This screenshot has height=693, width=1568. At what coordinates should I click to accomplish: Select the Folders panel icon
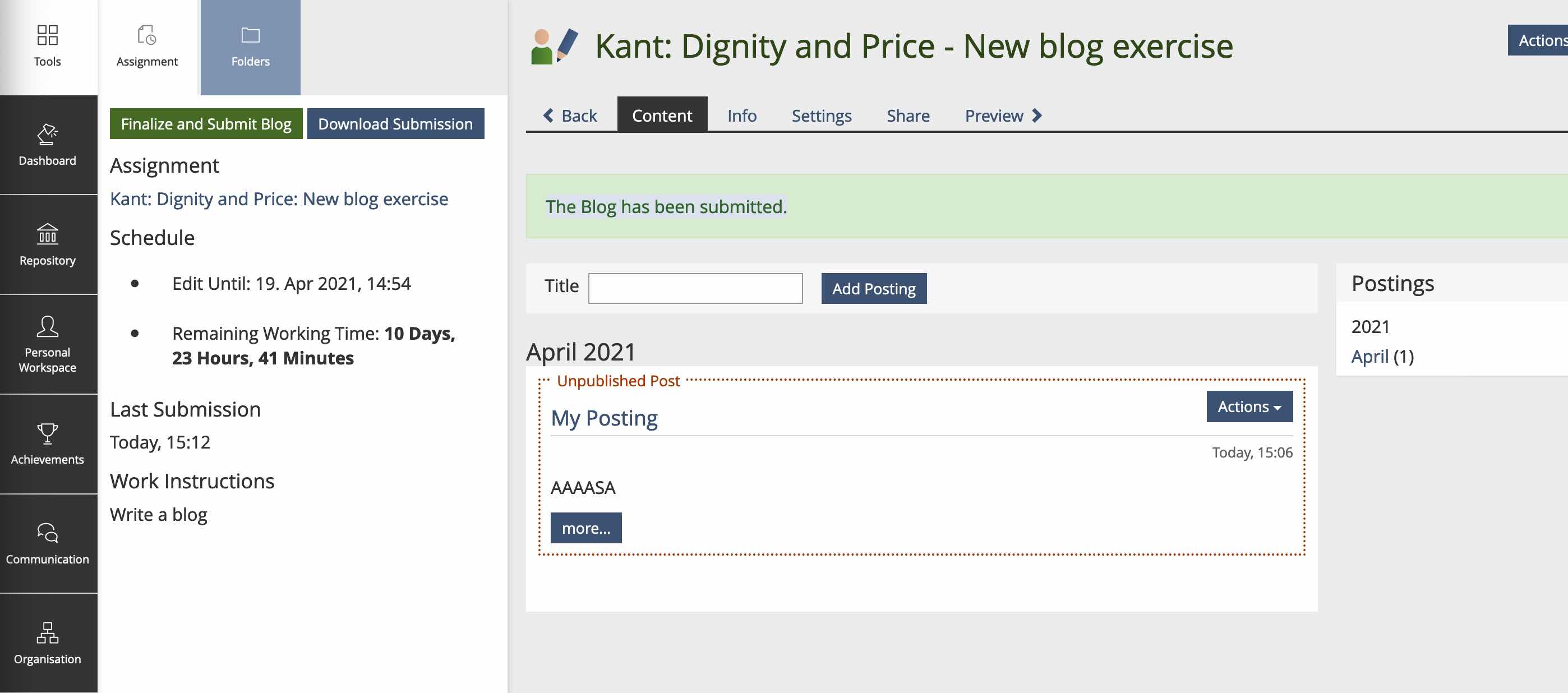point(250,35)
